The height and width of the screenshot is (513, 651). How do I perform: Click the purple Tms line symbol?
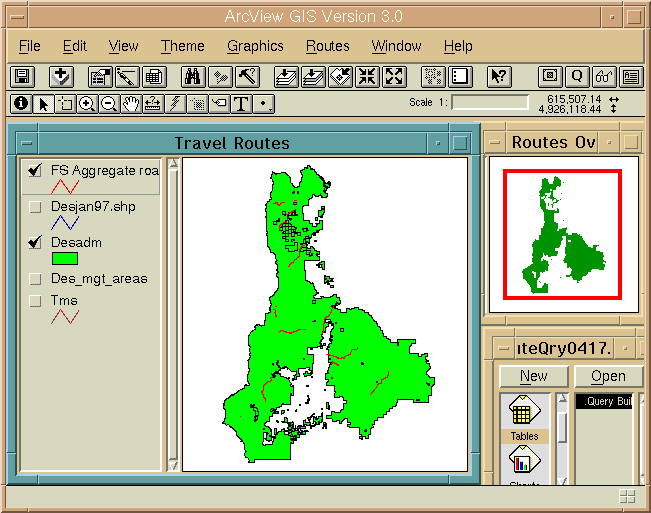coord(65,317)
